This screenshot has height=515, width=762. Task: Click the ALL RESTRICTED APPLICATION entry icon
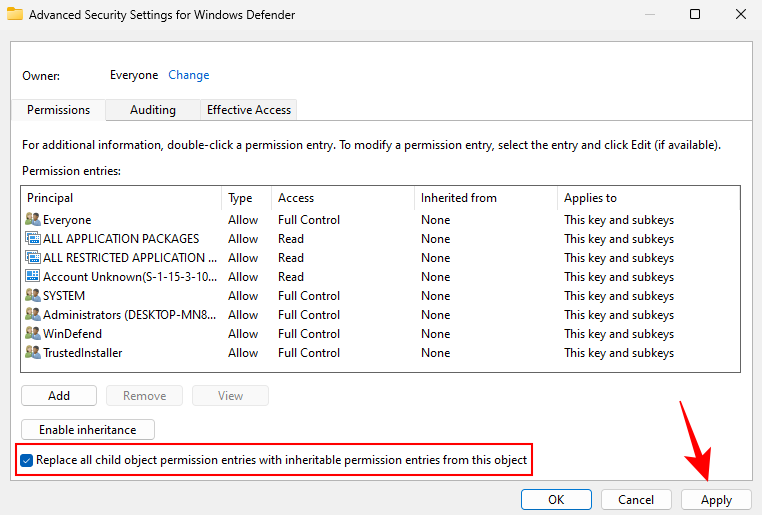(x=32, y=258)
